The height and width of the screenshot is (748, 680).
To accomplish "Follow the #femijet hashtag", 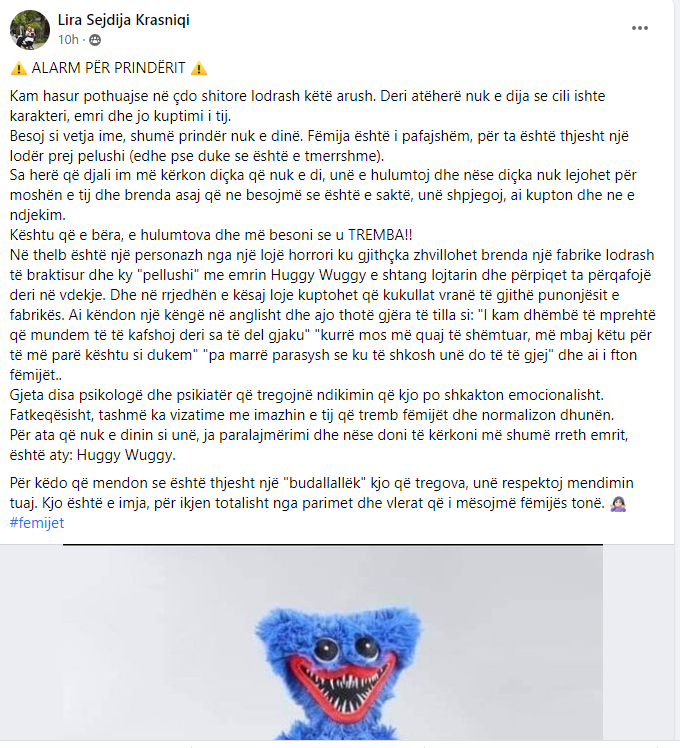I will 37,523.
